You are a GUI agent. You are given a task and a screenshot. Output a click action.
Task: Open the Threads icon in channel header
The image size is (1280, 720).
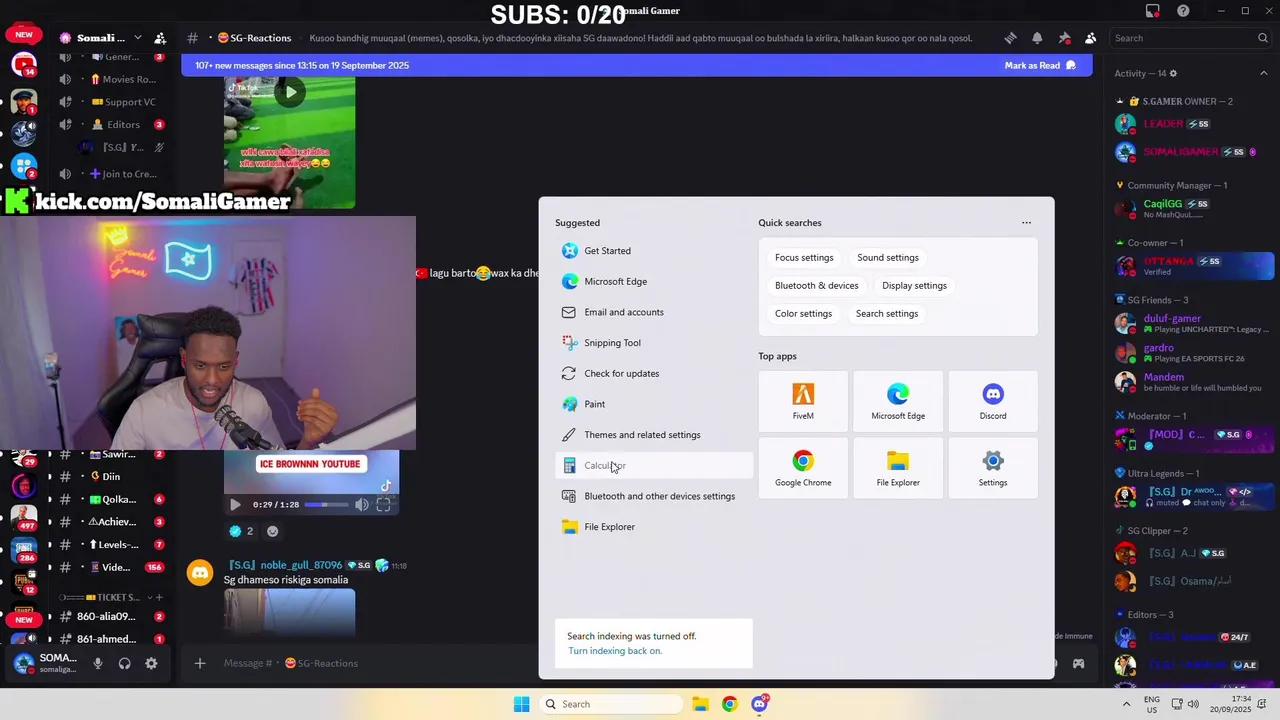click(1010, 38)
